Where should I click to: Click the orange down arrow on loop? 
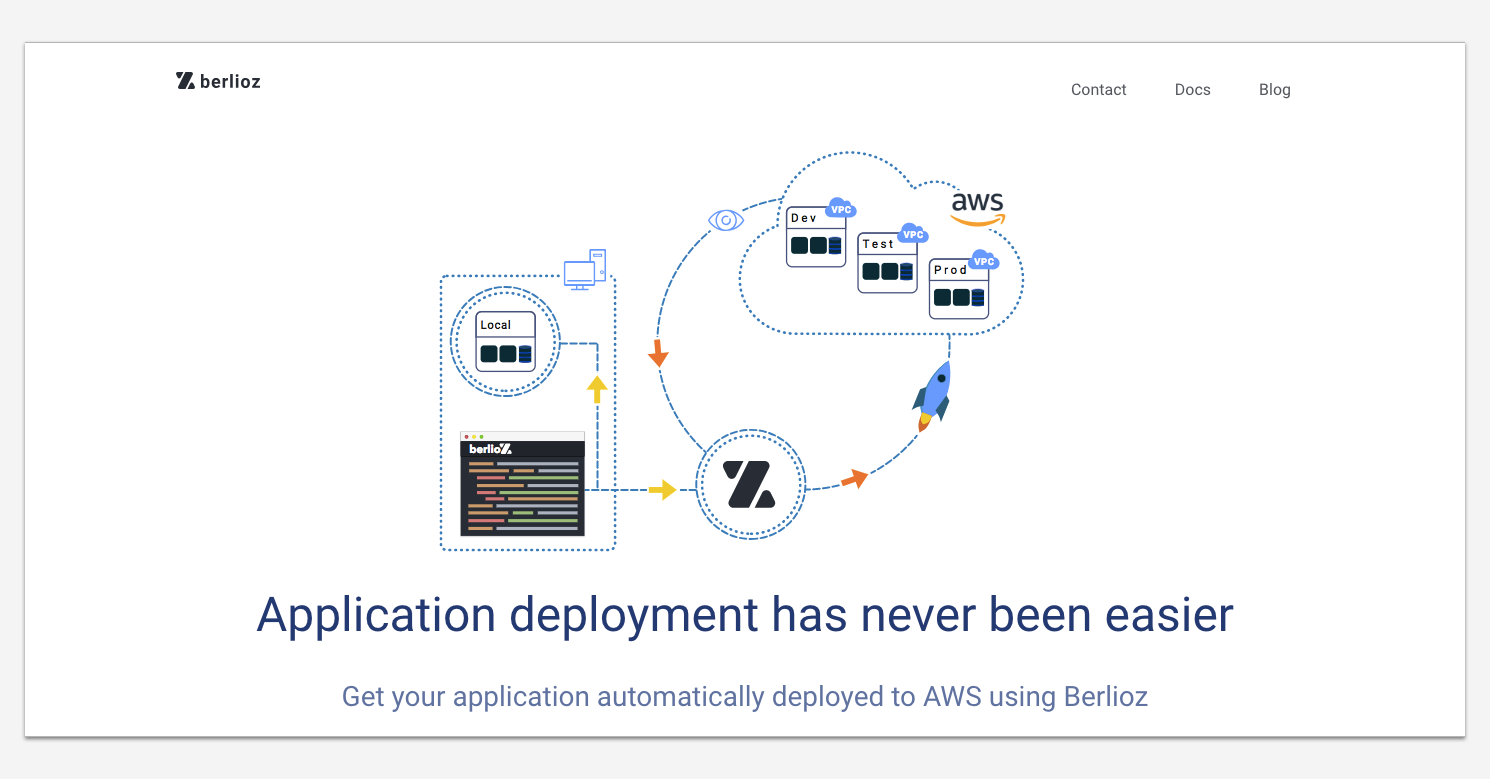tap(658, 353)
